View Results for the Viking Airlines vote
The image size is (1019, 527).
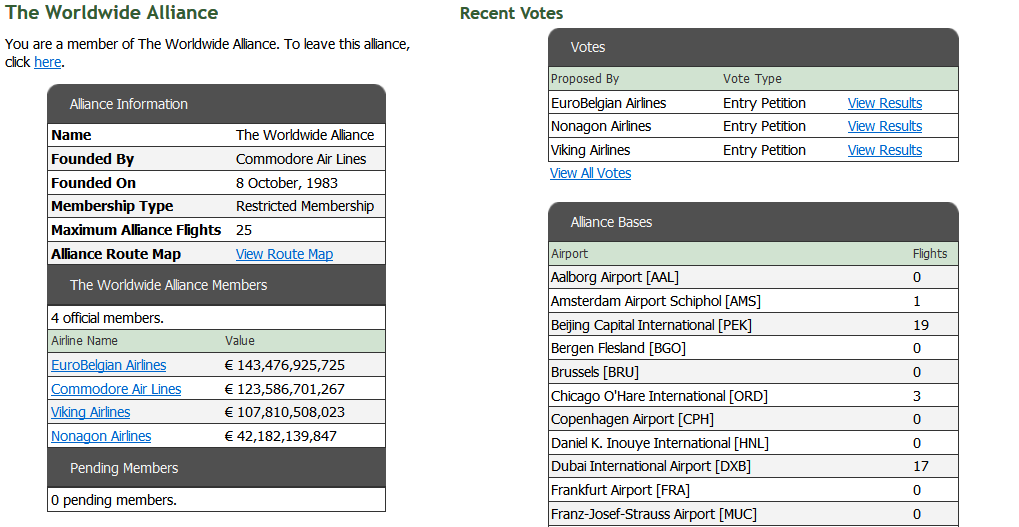[884, 150]
